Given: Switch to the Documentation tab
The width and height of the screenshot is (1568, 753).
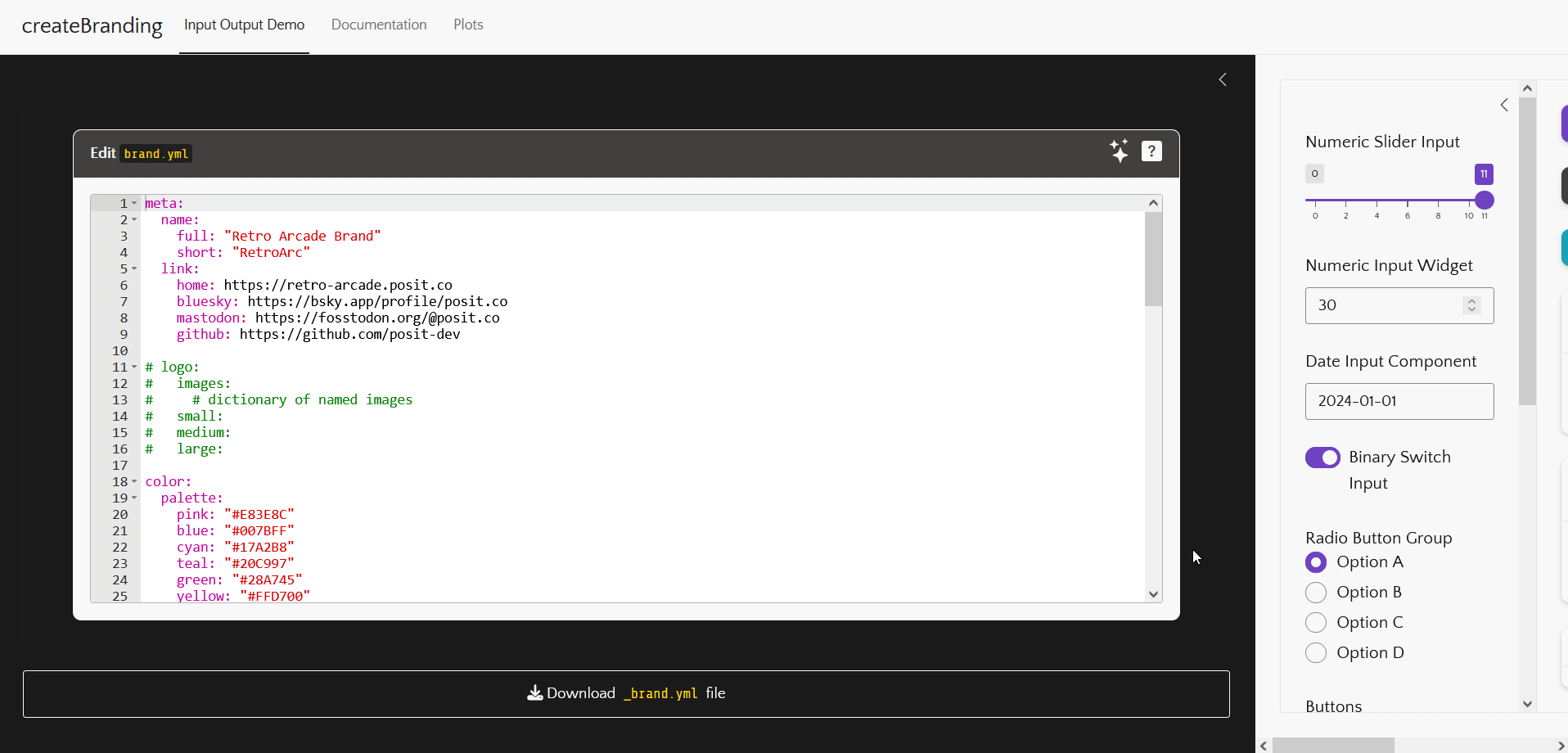Looking at the screenshot, I should (379, 25).
